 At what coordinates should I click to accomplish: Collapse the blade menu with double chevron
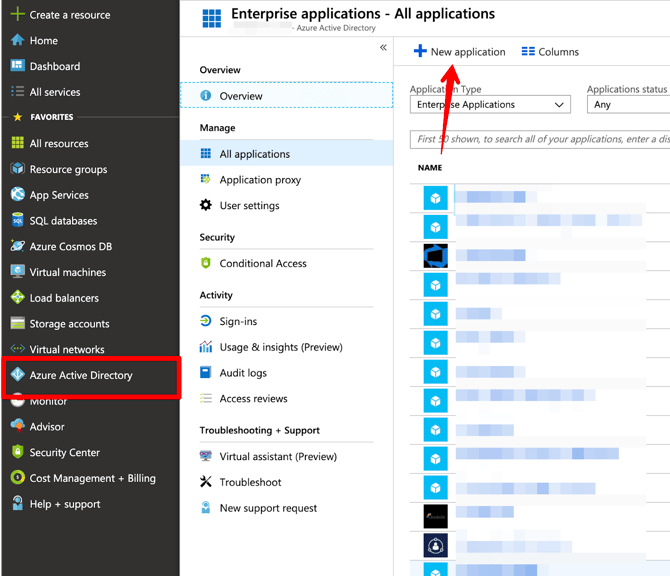[x=383, y=48]
